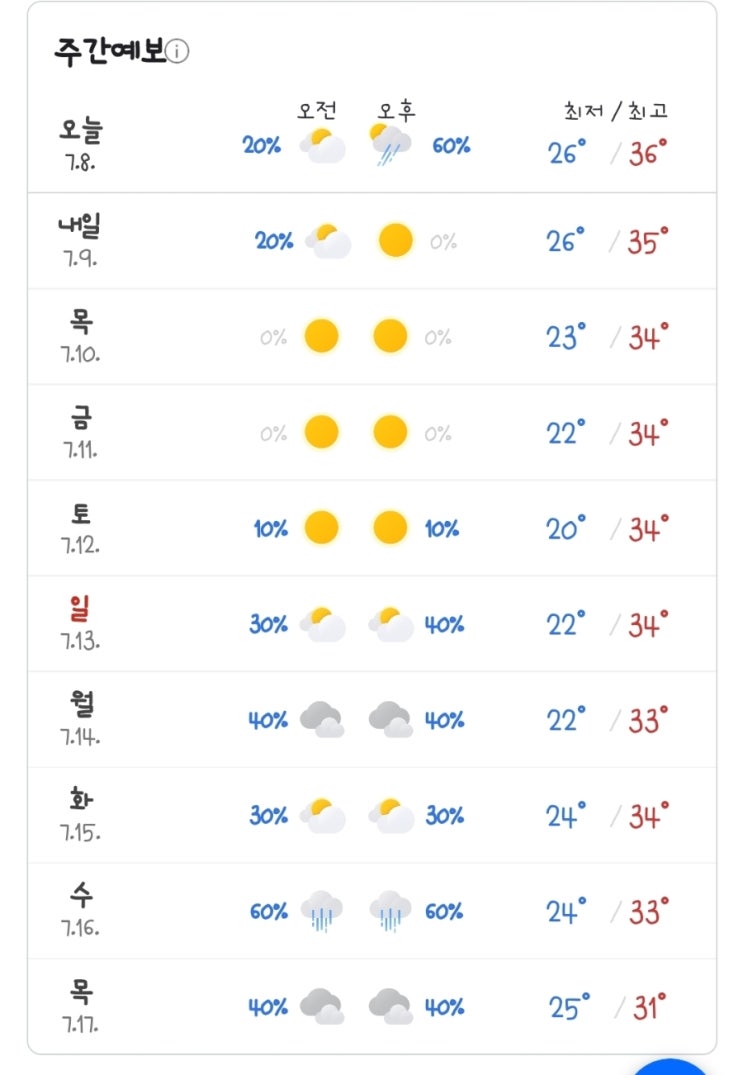Image resolution: width=743 pixels, height=1075 pixels.
Task: Select the 7.14. morning cloudy icon
Action: [322, 719]
